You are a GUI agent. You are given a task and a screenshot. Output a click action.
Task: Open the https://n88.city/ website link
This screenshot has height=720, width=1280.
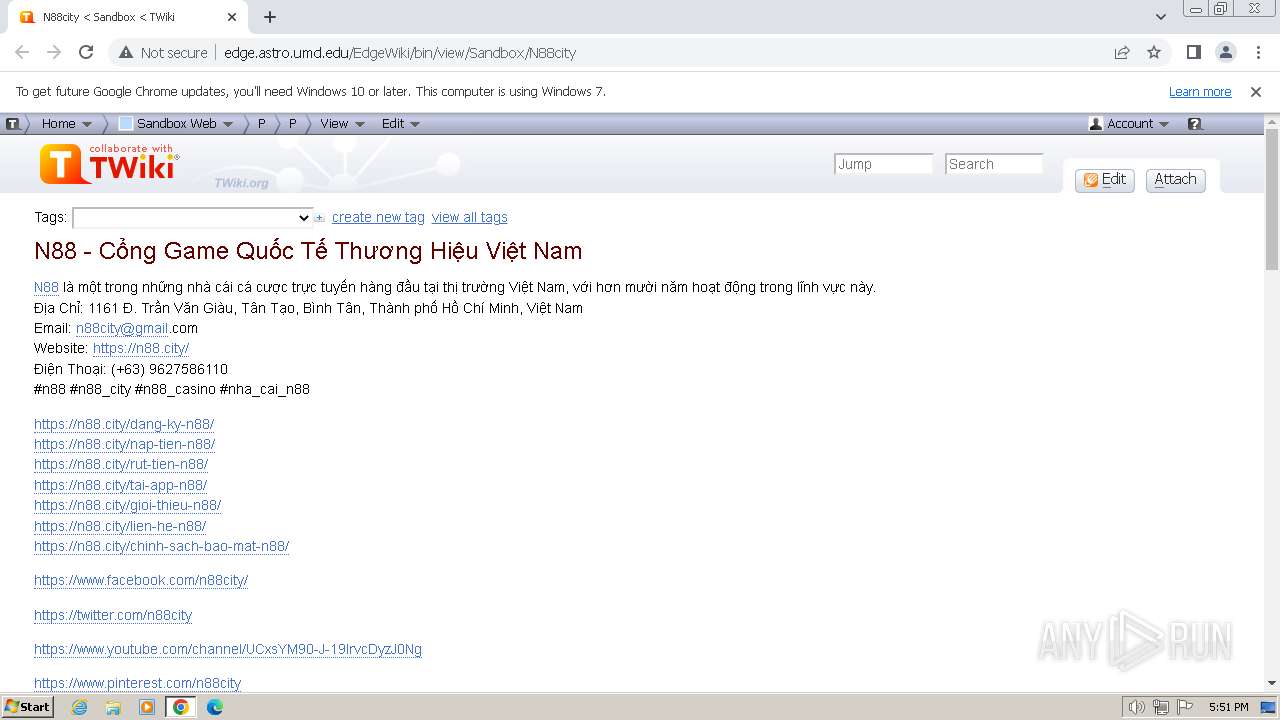(x=141, y=348)
